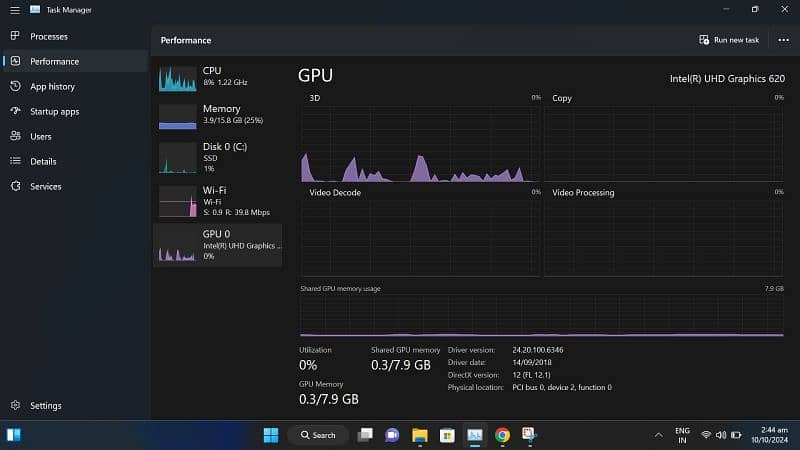Open the Video Processing graph dropdown
This screenshot has width=800, height=450.
pyautogui.click(x=584, y=192)
